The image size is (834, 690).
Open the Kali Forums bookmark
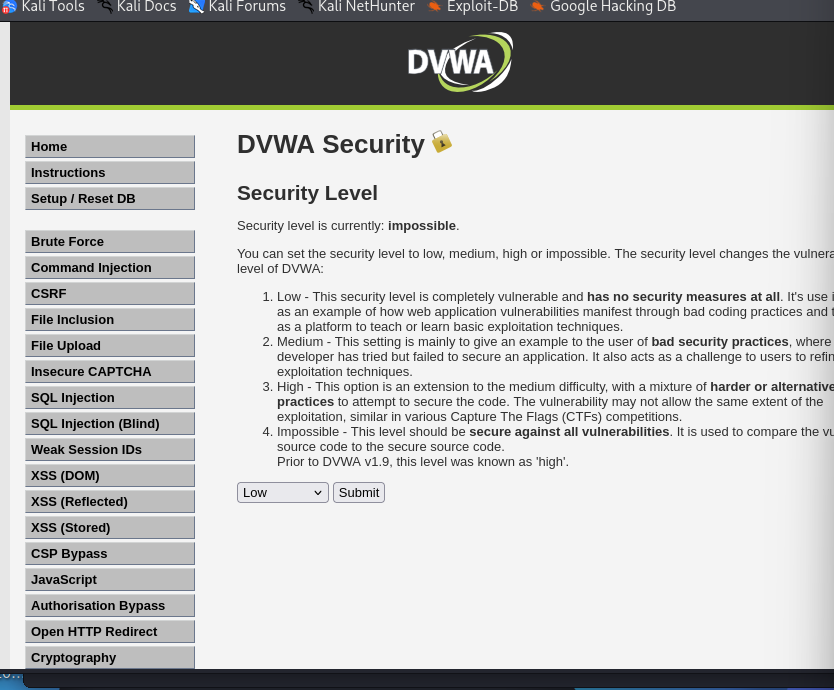tap(237, 6)
